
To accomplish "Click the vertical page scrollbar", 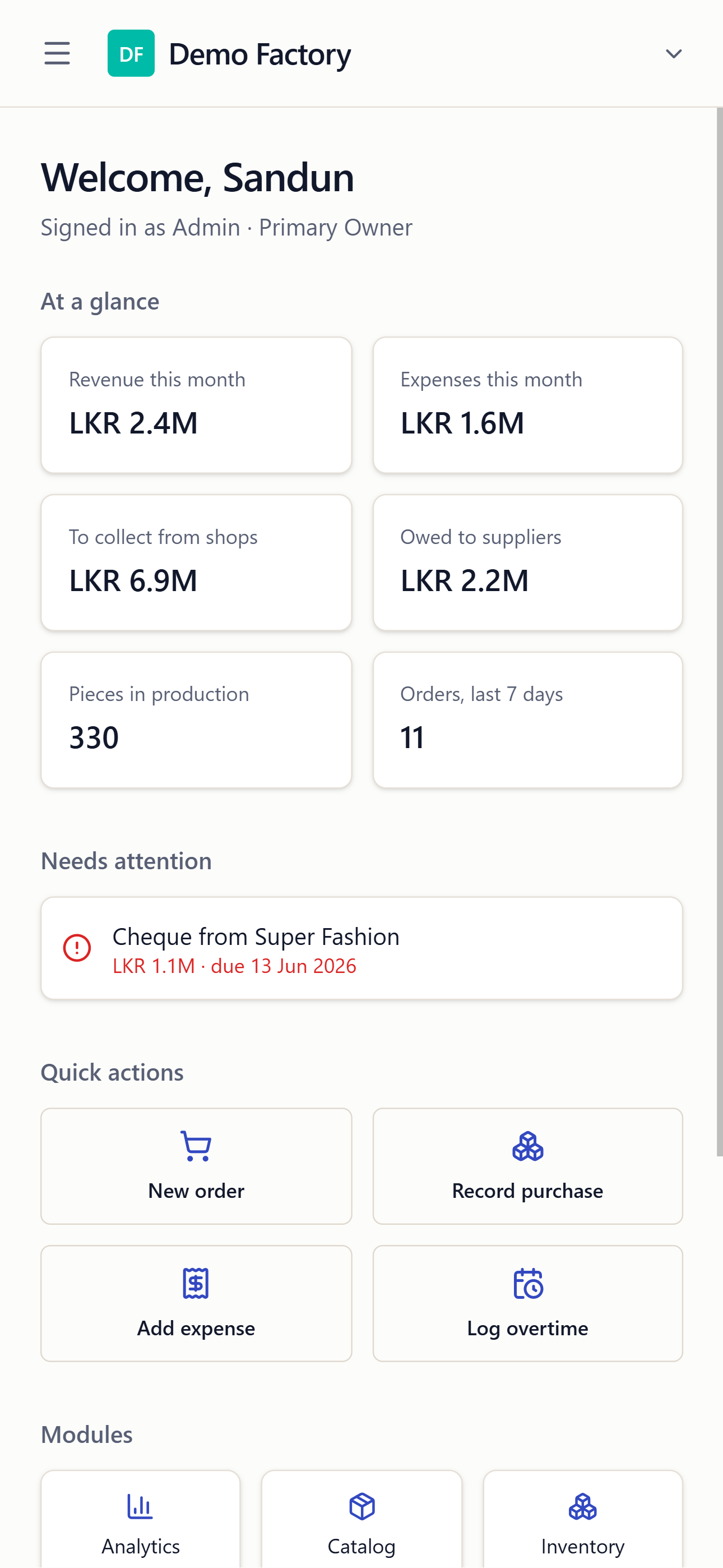I will pos(719,632).
